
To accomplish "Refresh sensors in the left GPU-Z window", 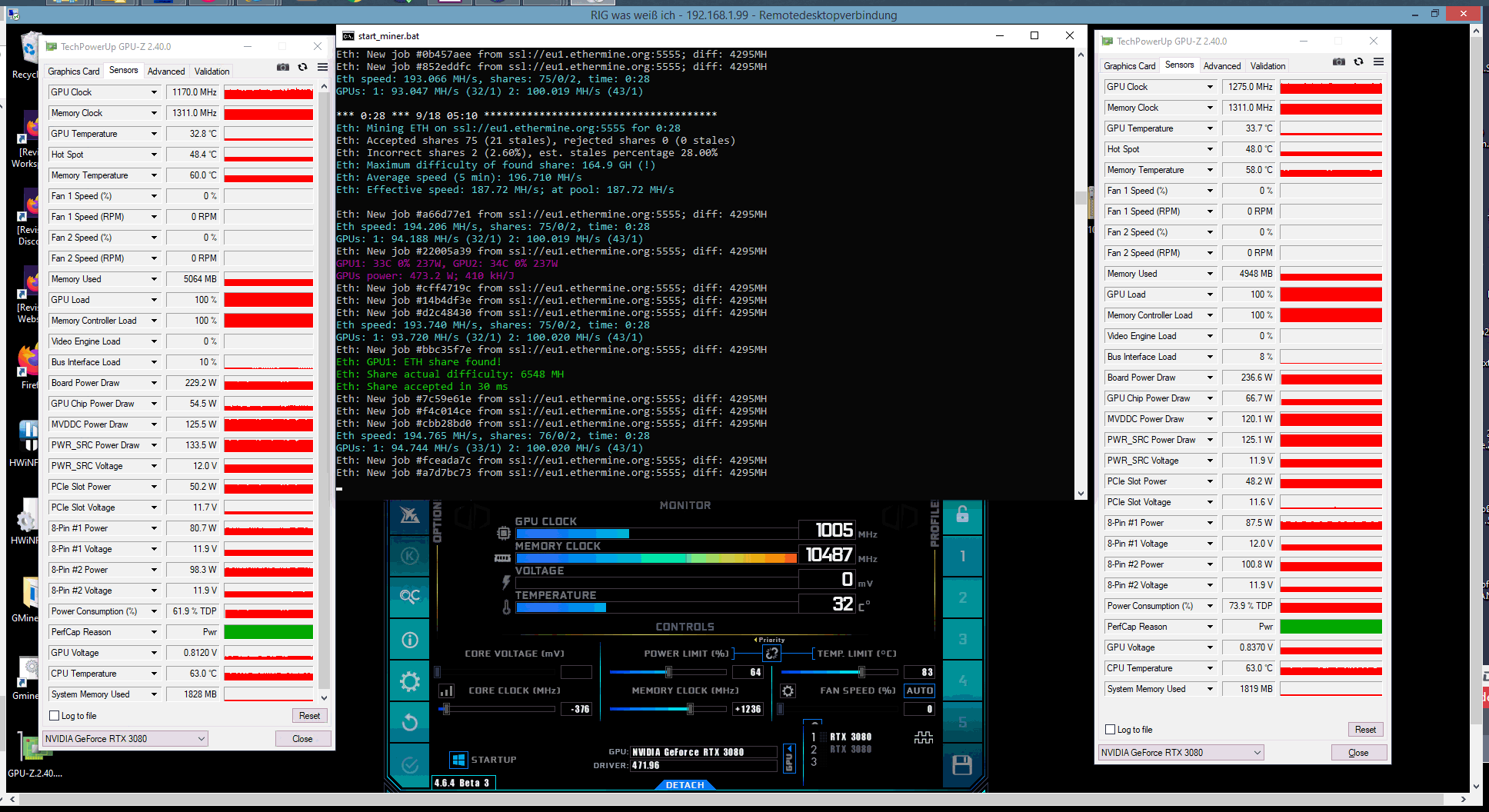I will [x=303, y=67].
